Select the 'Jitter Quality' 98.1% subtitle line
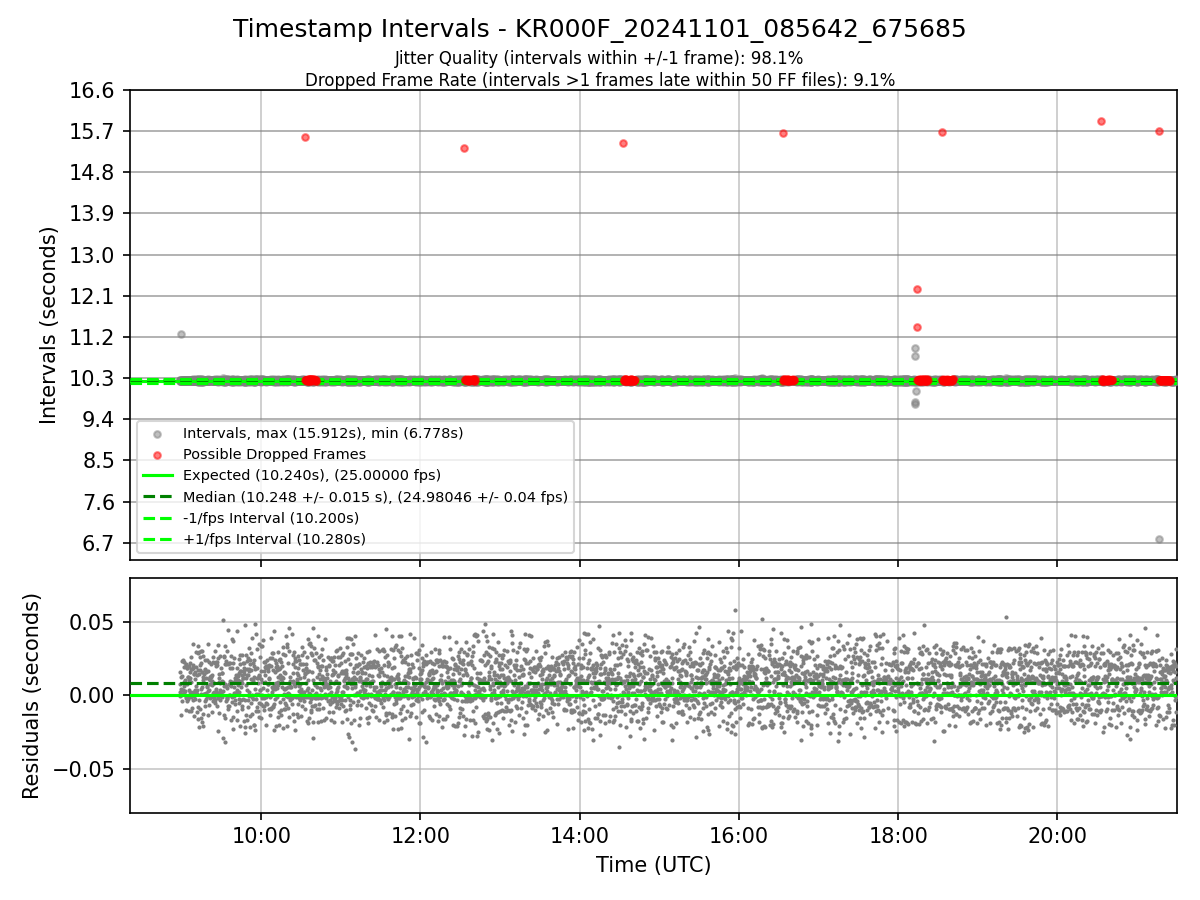 (x=599, y=58)
